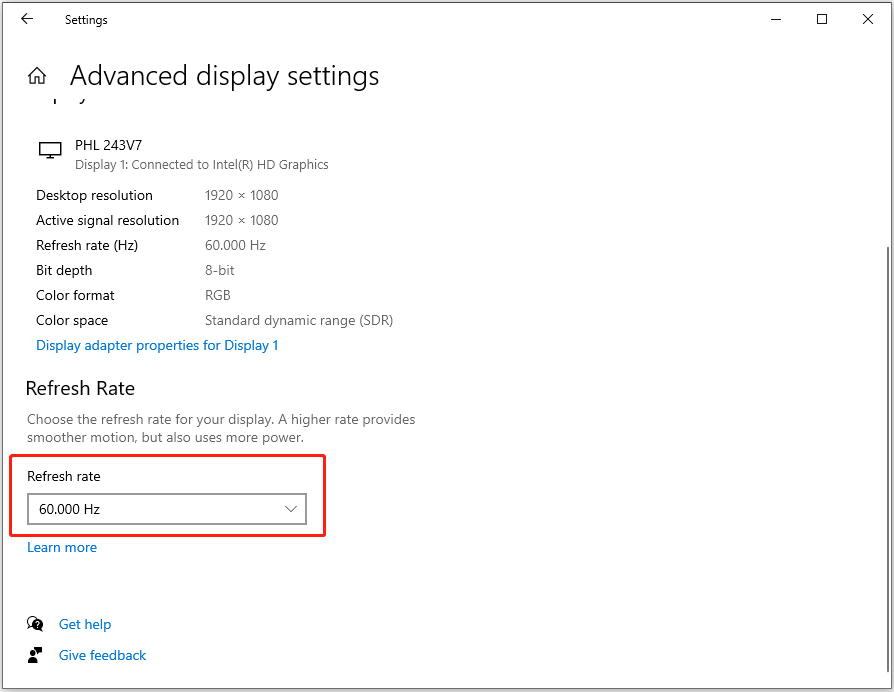Click the Advanced display settings heading
This screenshot has width=894, height=692.
(224, 76)
